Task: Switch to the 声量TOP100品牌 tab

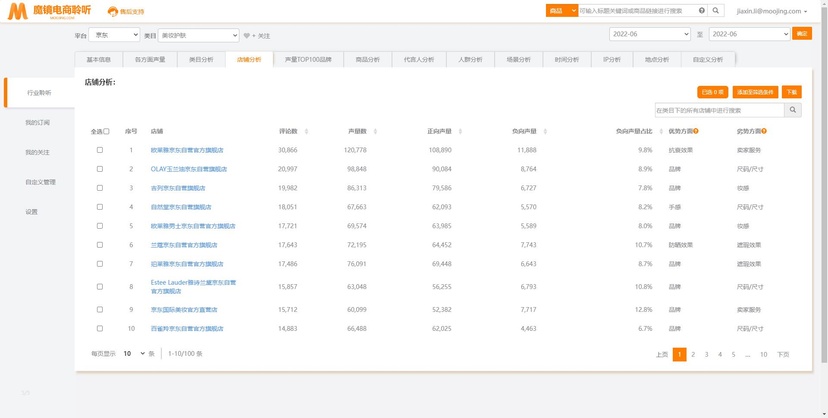Action: (x=308, y=60)
